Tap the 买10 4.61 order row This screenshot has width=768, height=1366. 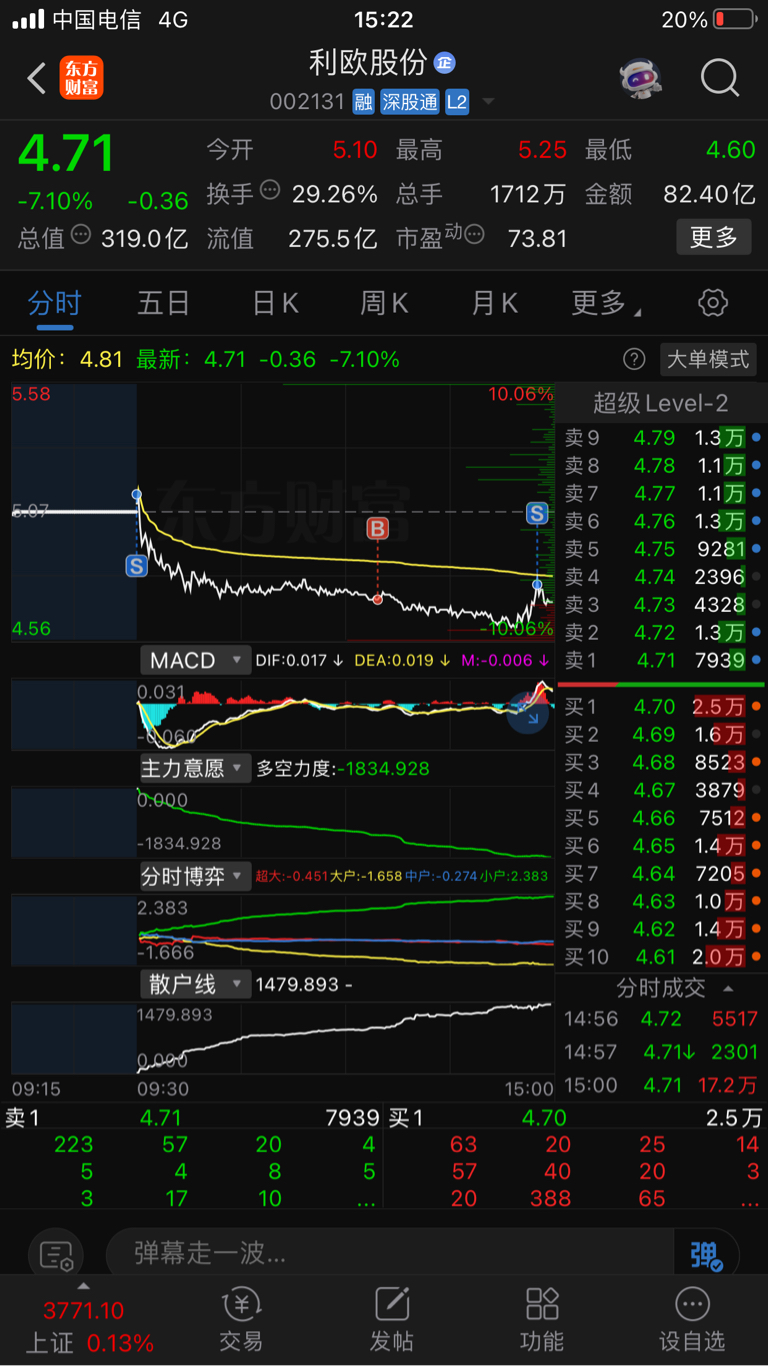(660, 957)
